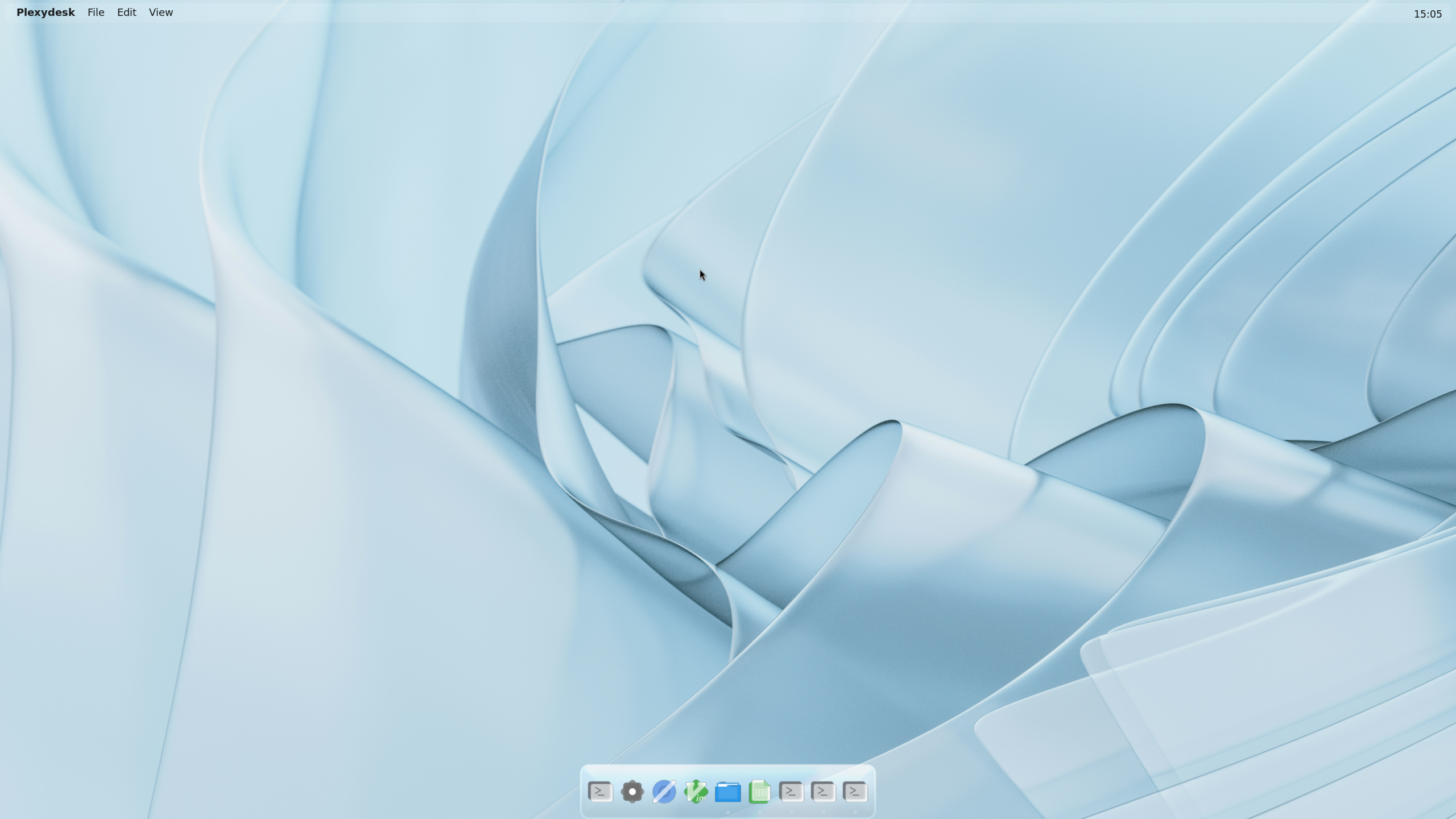Open the leftmost terminal launcher in the dock
Screen dimensions: 1456x819
click(x=600, y=791)
